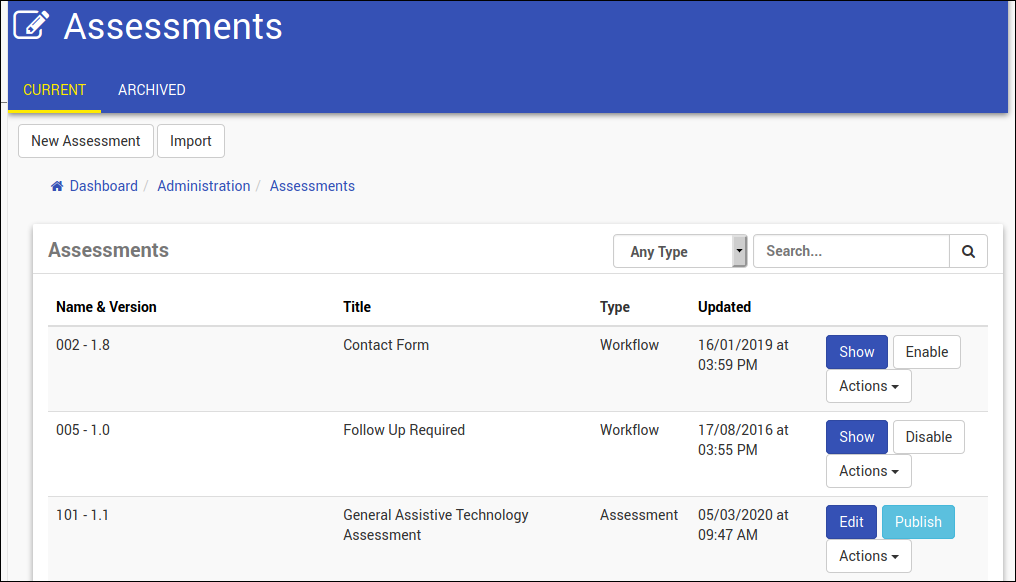1016x582 pixels.
Task: Show the Follow Up Required workflow
Action: [x=856, y=437]
